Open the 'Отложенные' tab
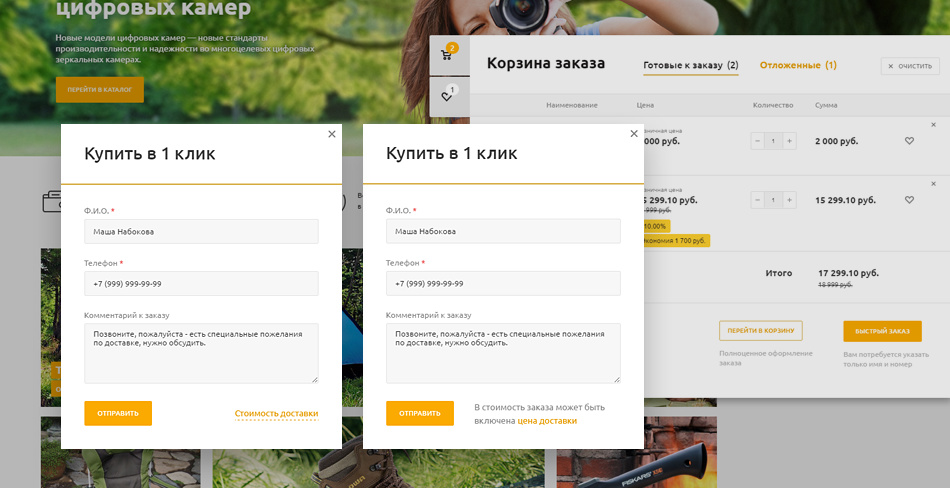 [797, 65]
